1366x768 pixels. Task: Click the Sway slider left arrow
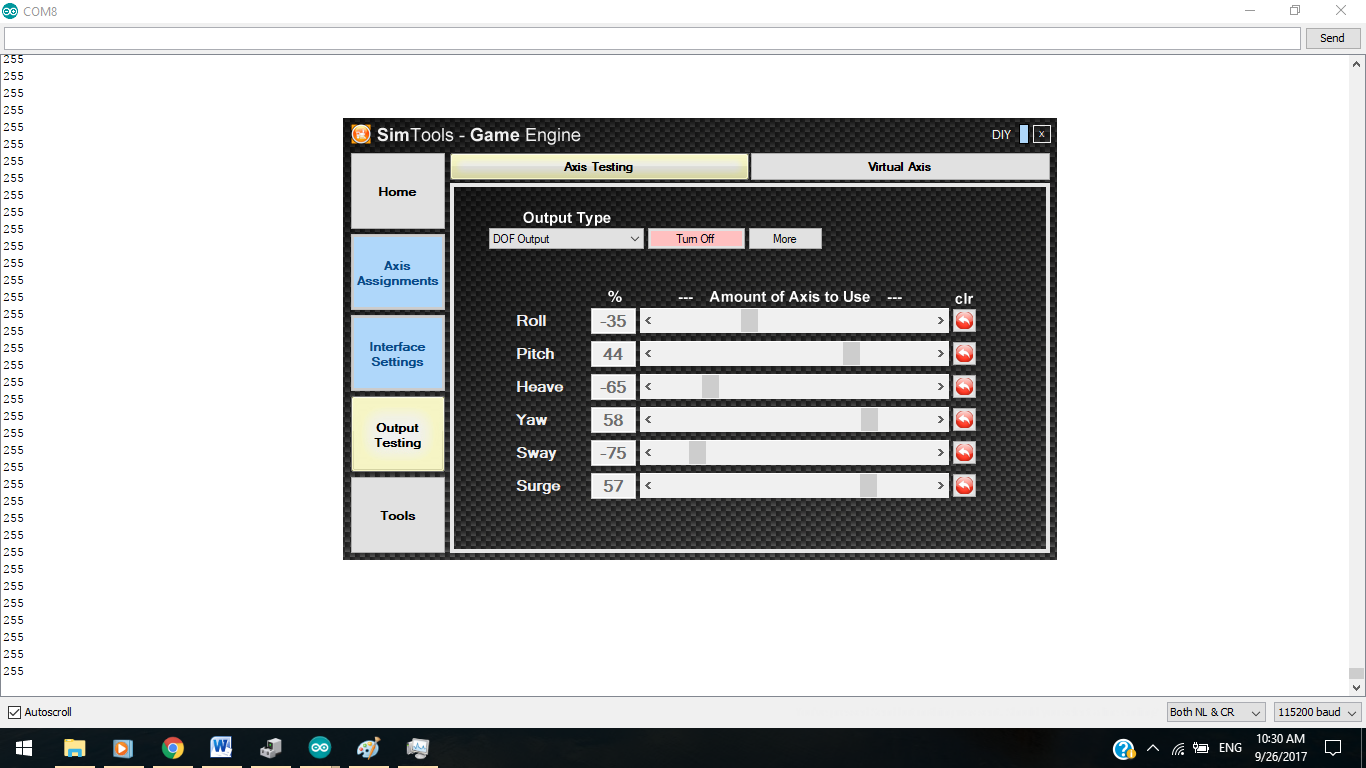coord(648,453)
